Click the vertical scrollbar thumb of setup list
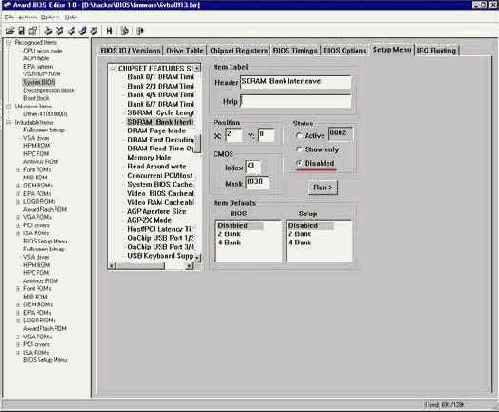 [x=197, y=144]
